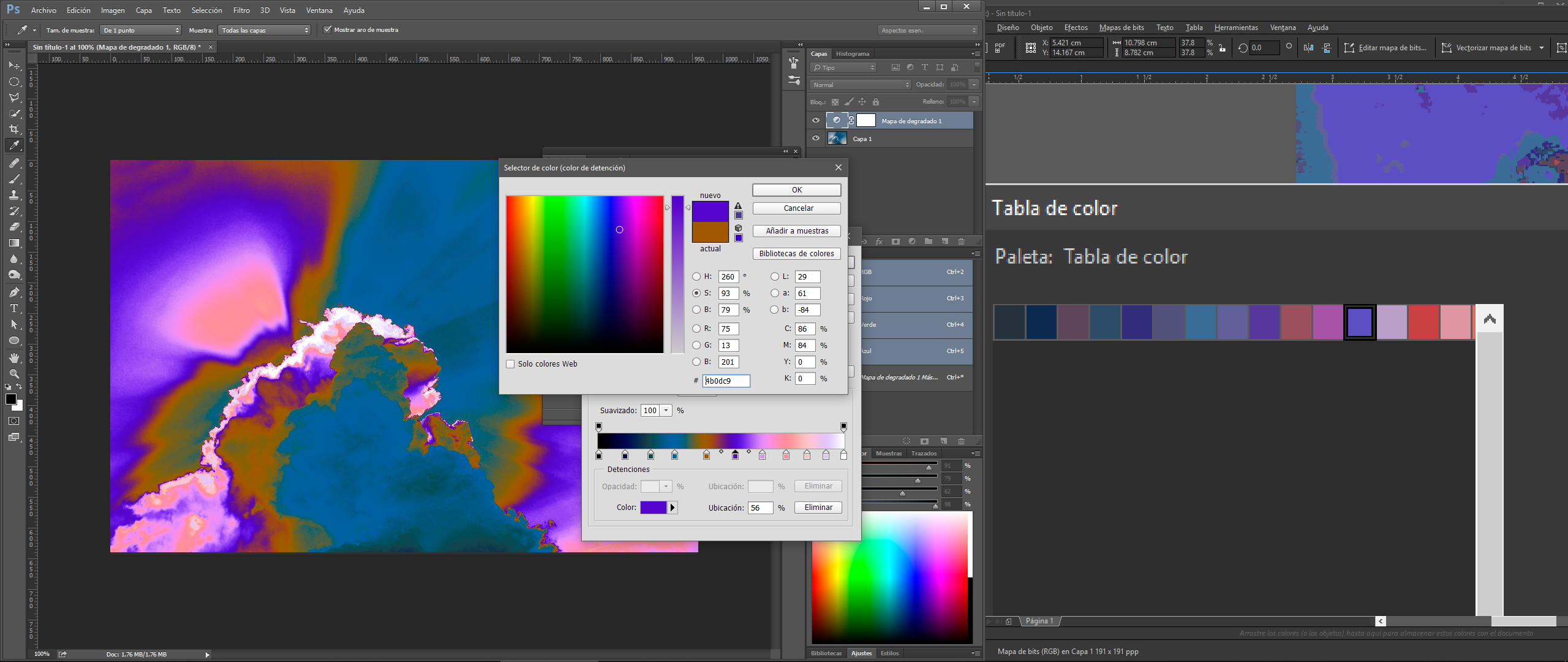Select the Hand tool
The width and height of the screenshot is (1568, 662).
point(13,357)
